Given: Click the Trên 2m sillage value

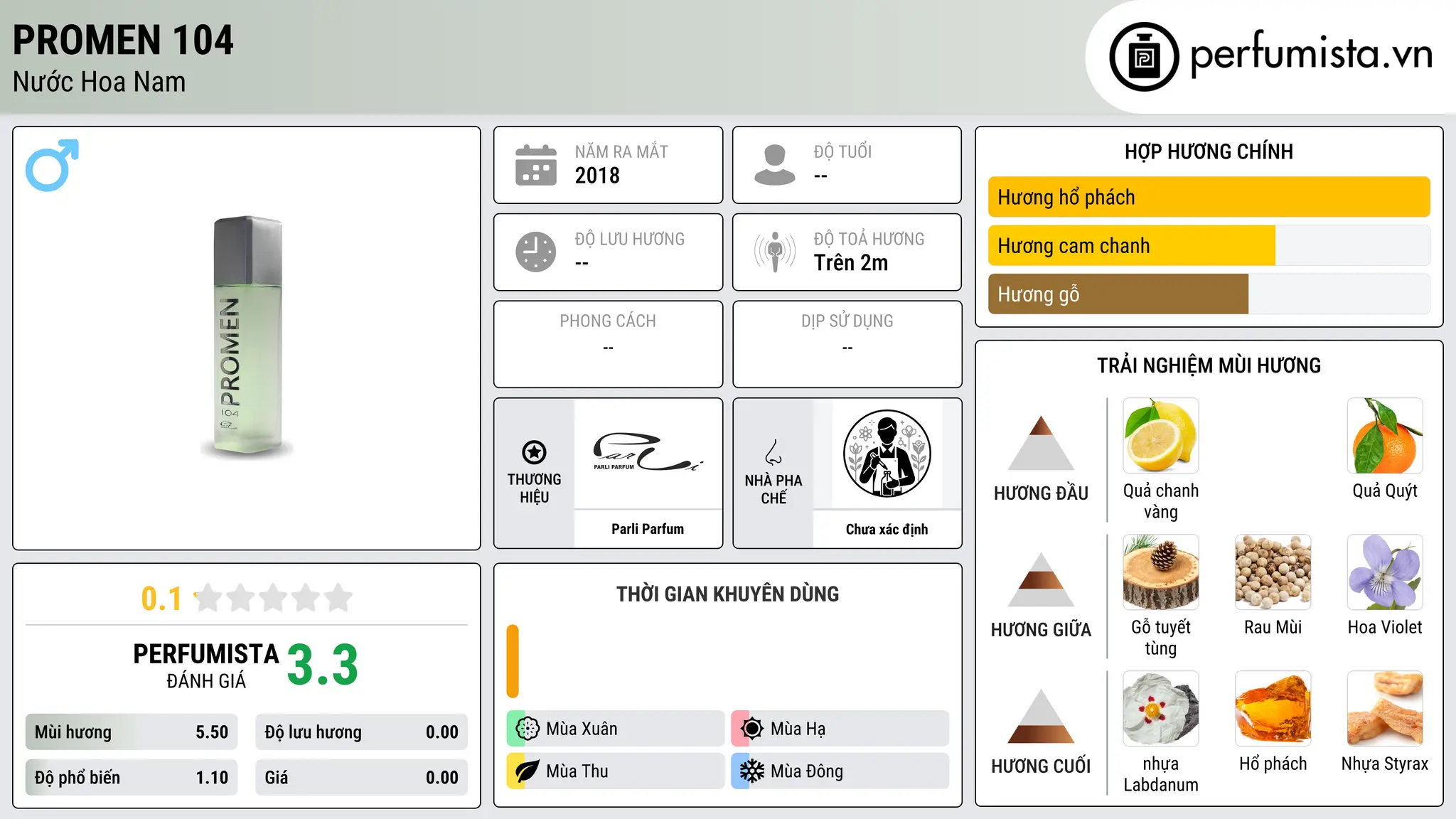Looking at the screenshot, I should click(x=851, y=263).
